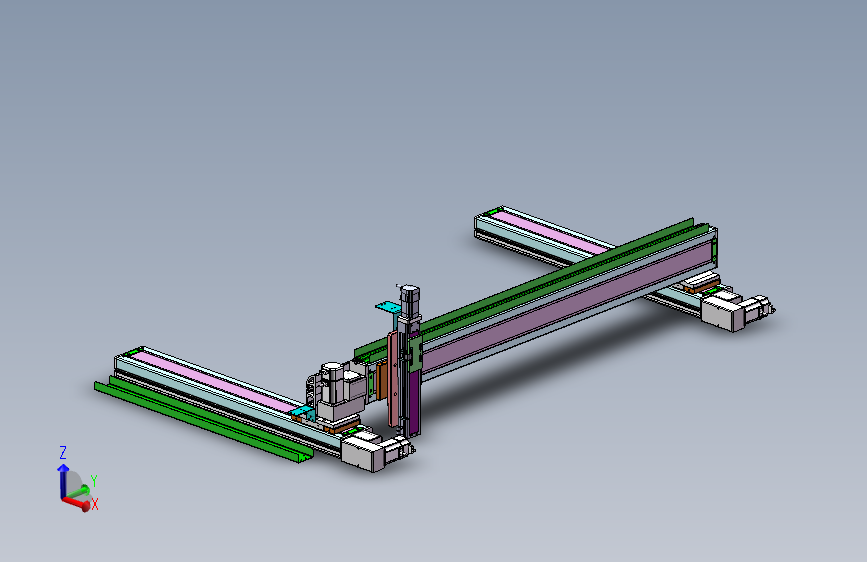Select the cyan bracket beside the vertical motor

click(x=389, y=307)
